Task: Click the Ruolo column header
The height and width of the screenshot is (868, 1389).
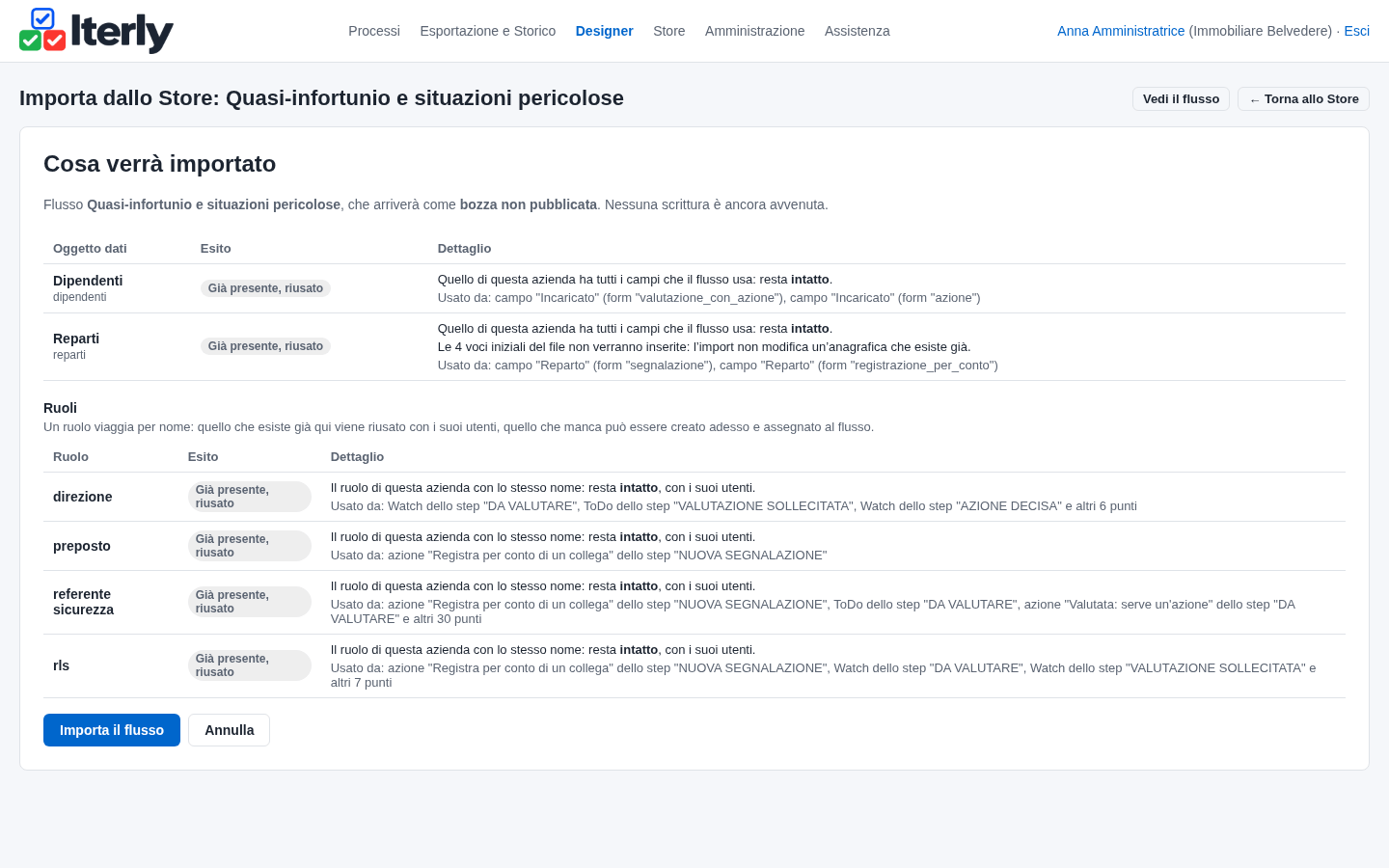Action: 70,457
